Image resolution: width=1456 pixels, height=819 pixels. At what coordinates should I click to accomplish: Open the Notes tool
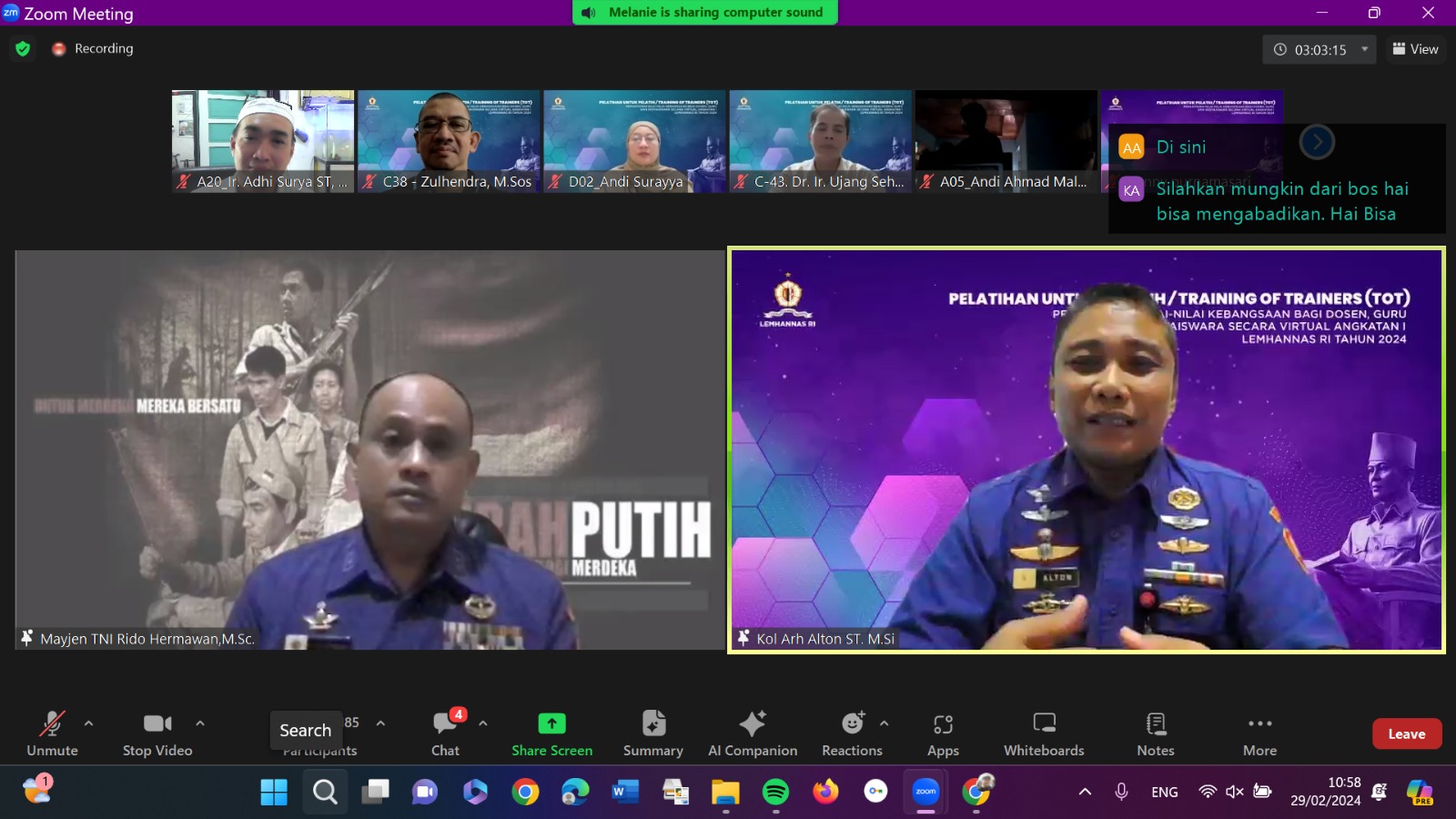coord(1155,733)
